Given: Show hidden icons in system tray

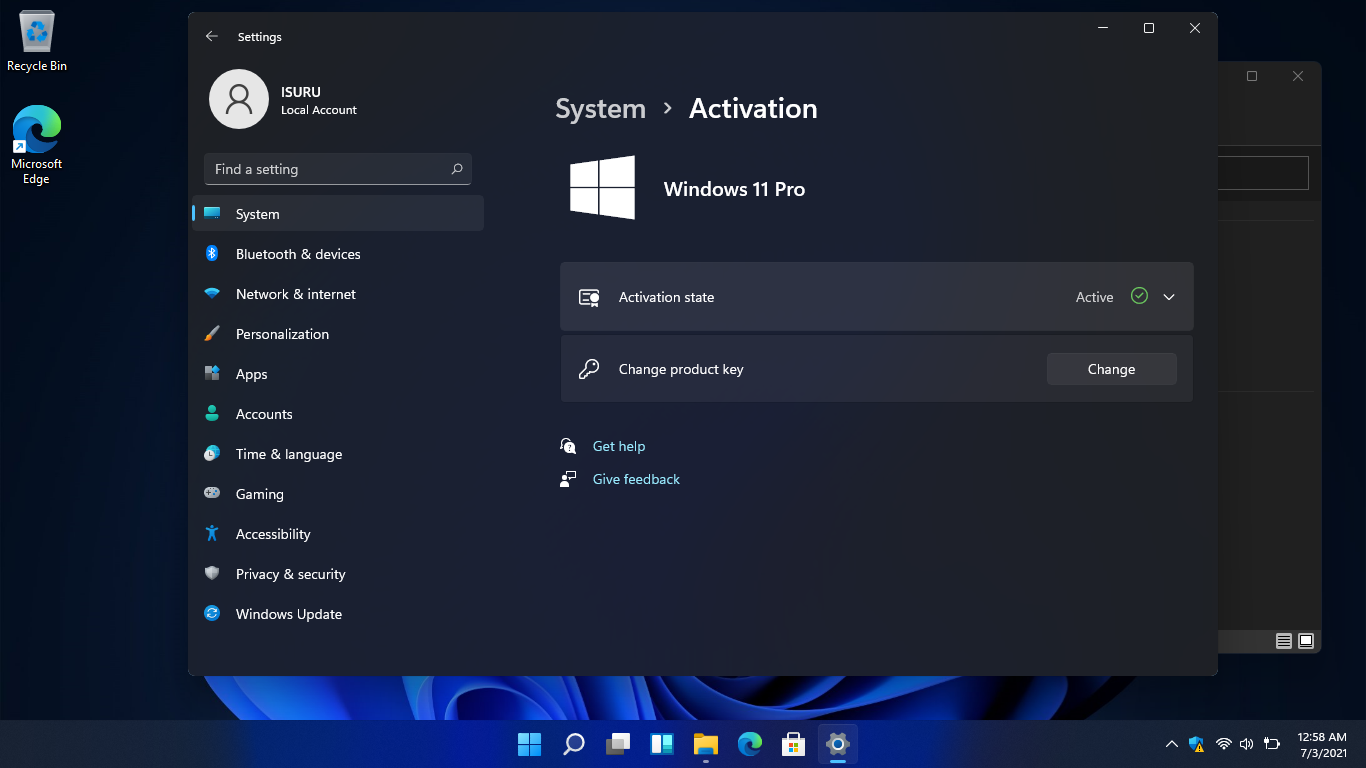Looking at the screenshot, I should click(x=1172, y=744).
